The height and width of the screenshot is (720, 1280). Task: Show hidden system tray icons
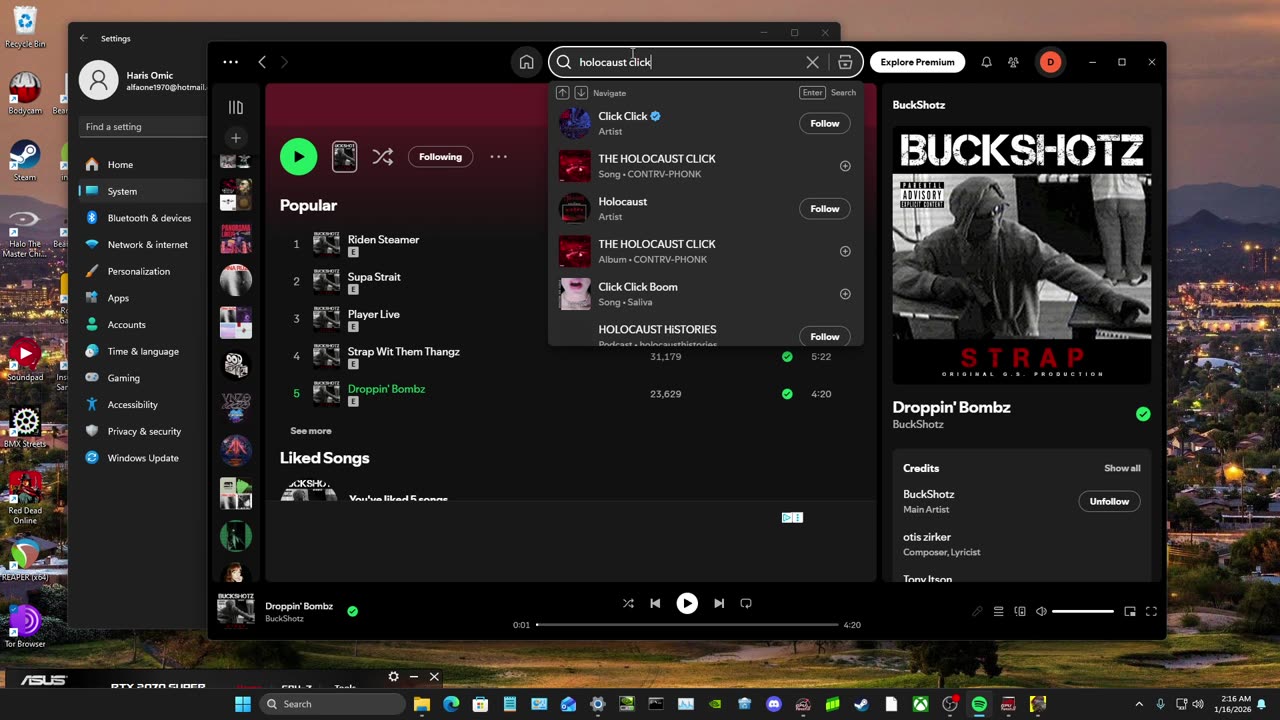point(1139,704)
